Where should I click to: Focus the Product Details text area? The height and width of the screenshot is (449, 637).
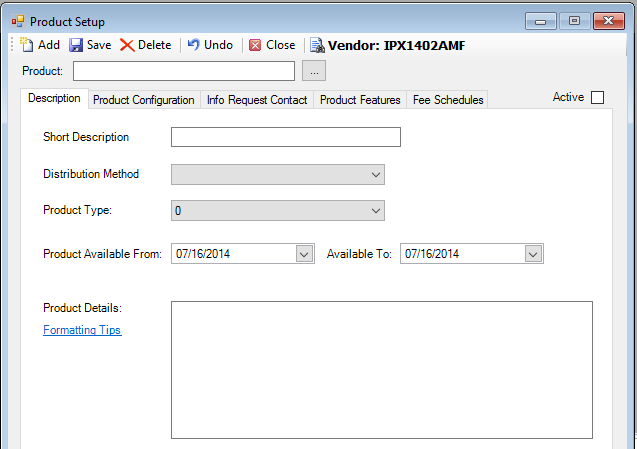(381, 369)
